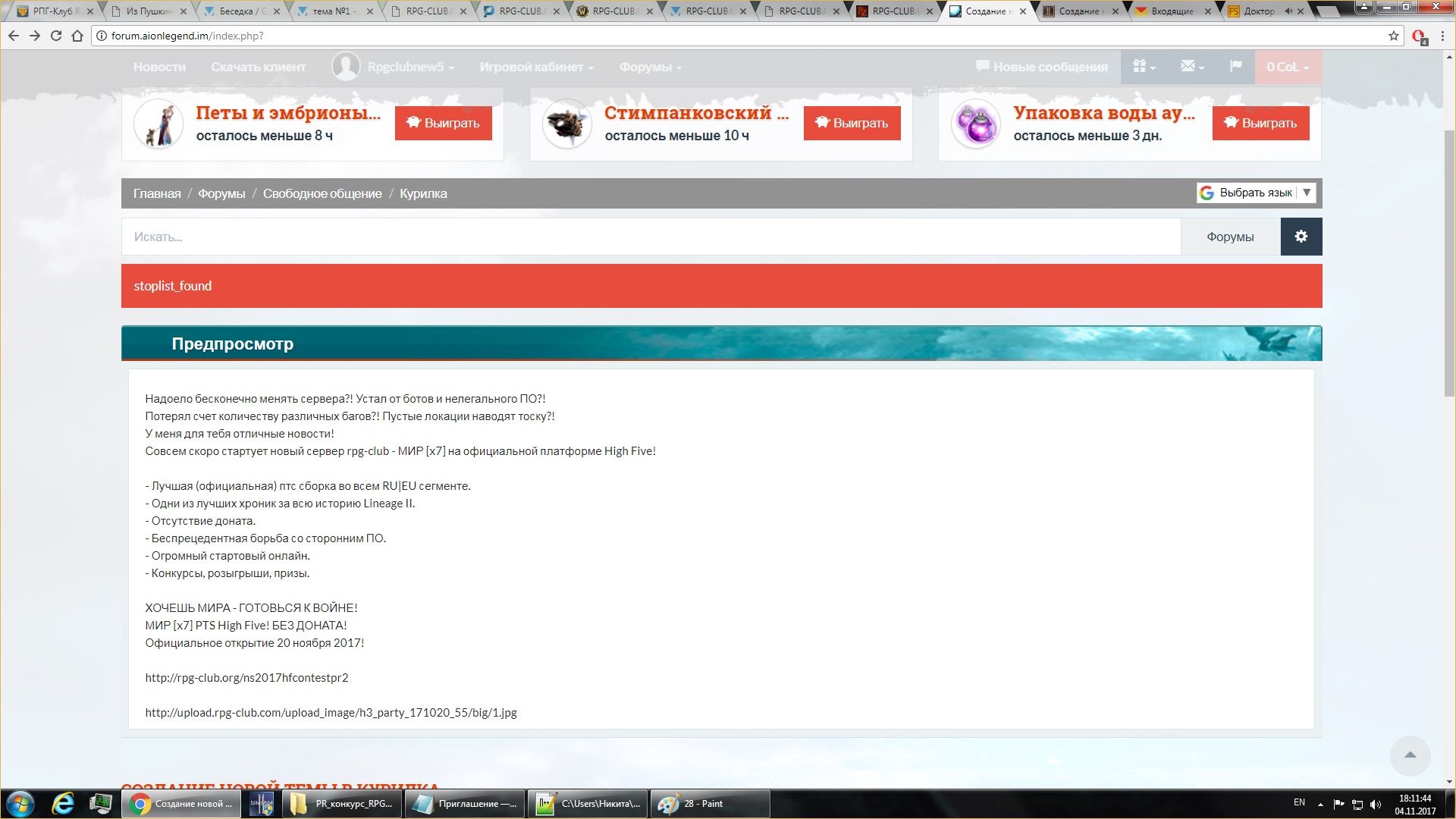Screen dimensions: 1456x819
Task: Click the Искать search input field
Action: tap(651, 237)
